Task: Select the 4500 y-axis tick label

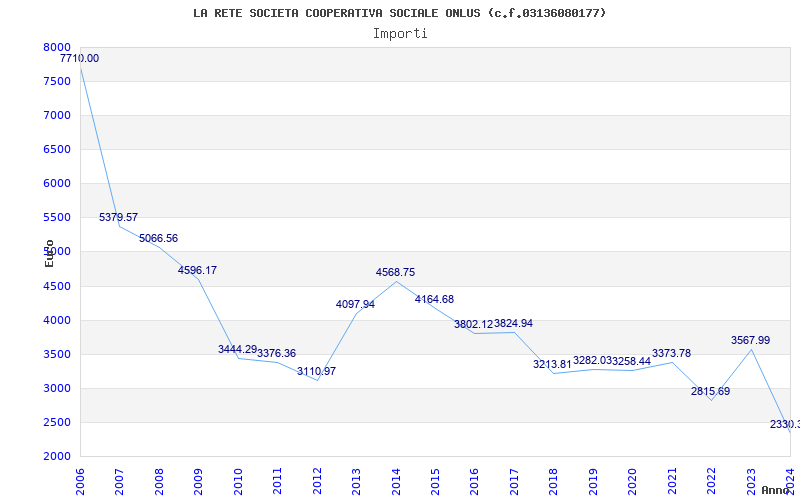Action: [x=57, y=286]
